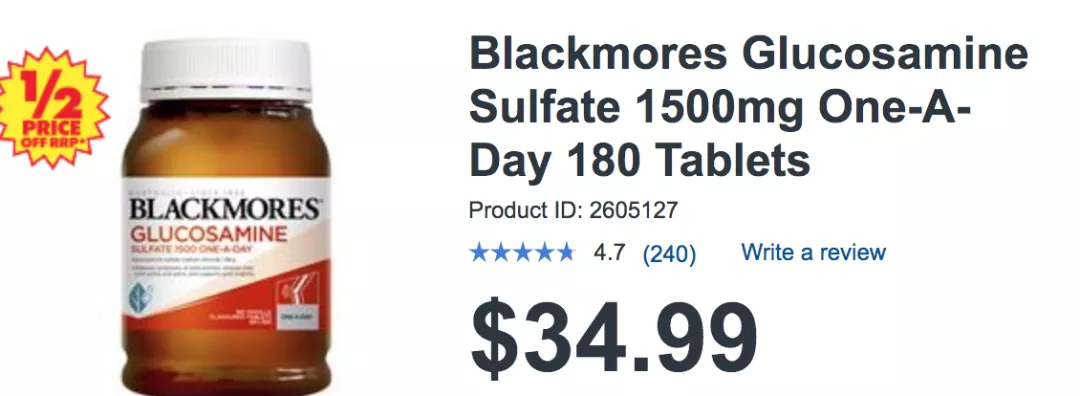Click the first blue rating star
1080x396 pixels.
click(479, 253)
